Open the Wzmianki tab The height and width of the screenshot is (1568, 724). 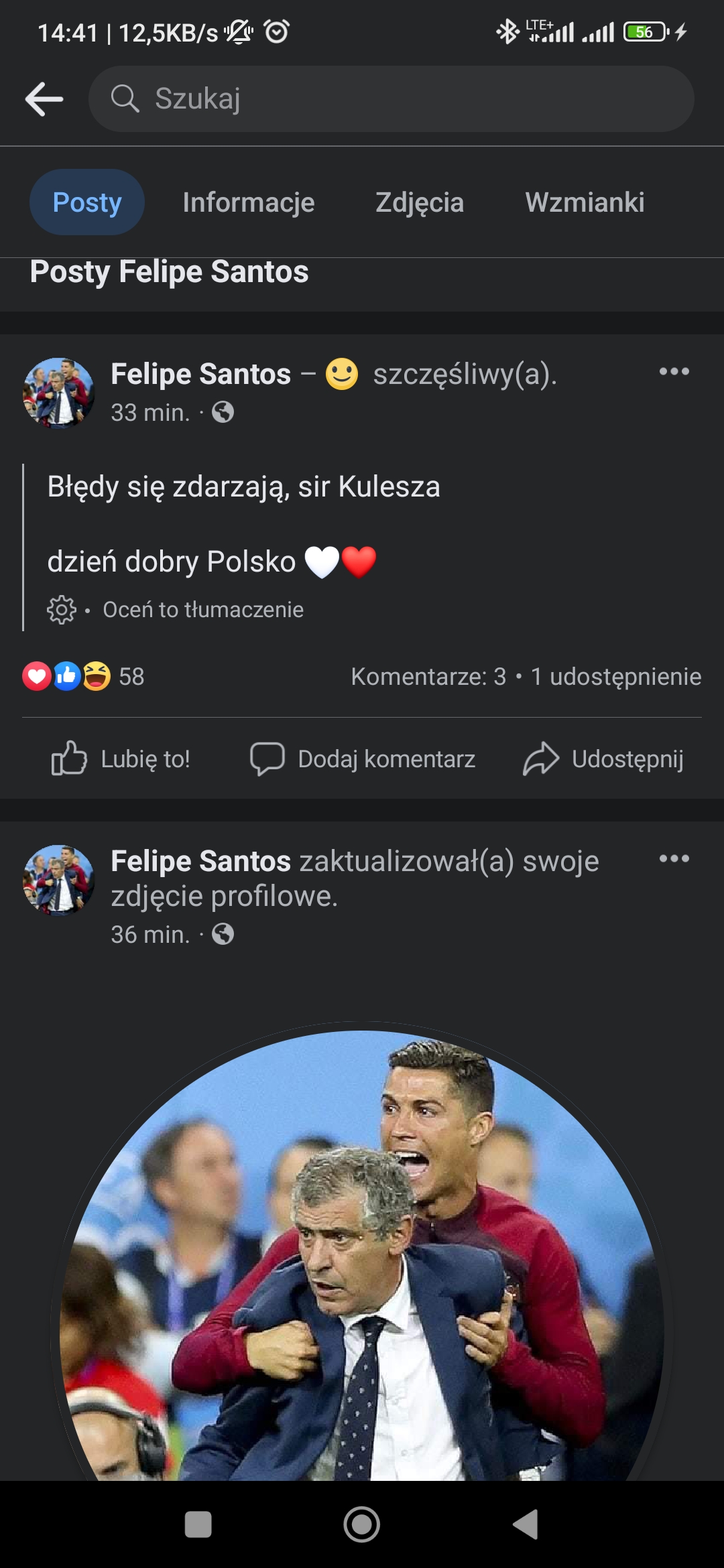point(585,202)
